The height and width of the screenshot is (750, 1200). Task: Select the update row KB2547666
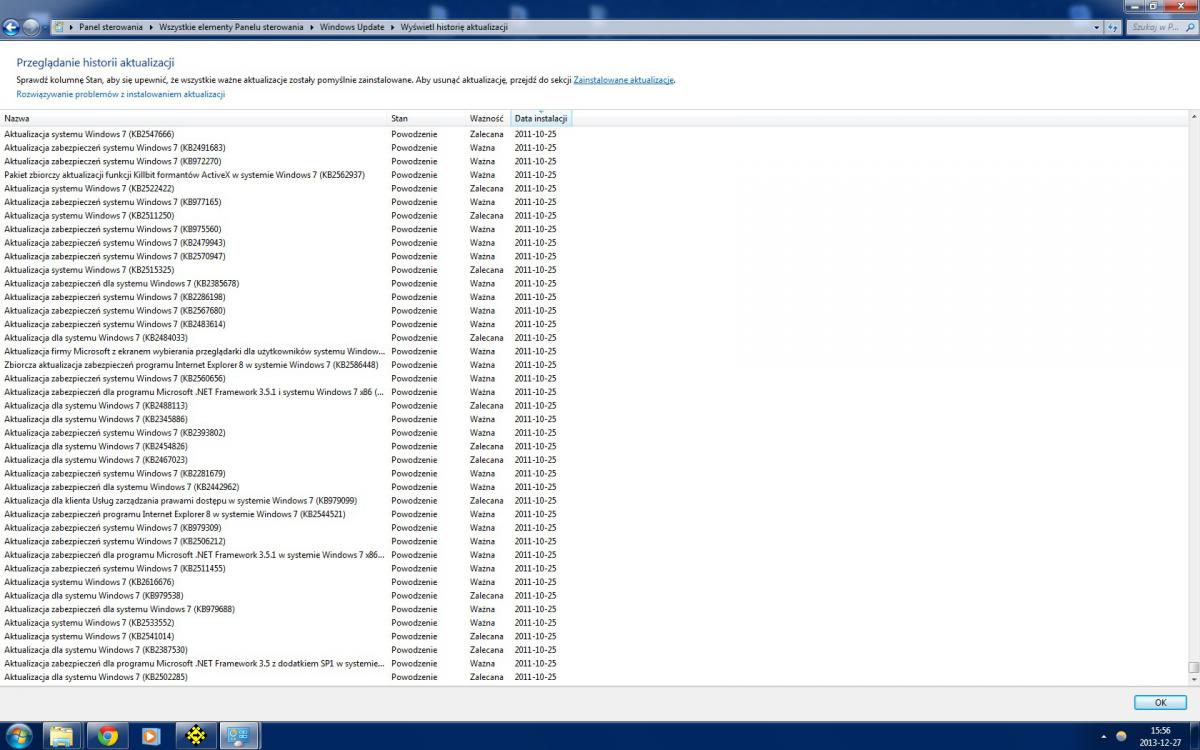[x=286, y=134]
